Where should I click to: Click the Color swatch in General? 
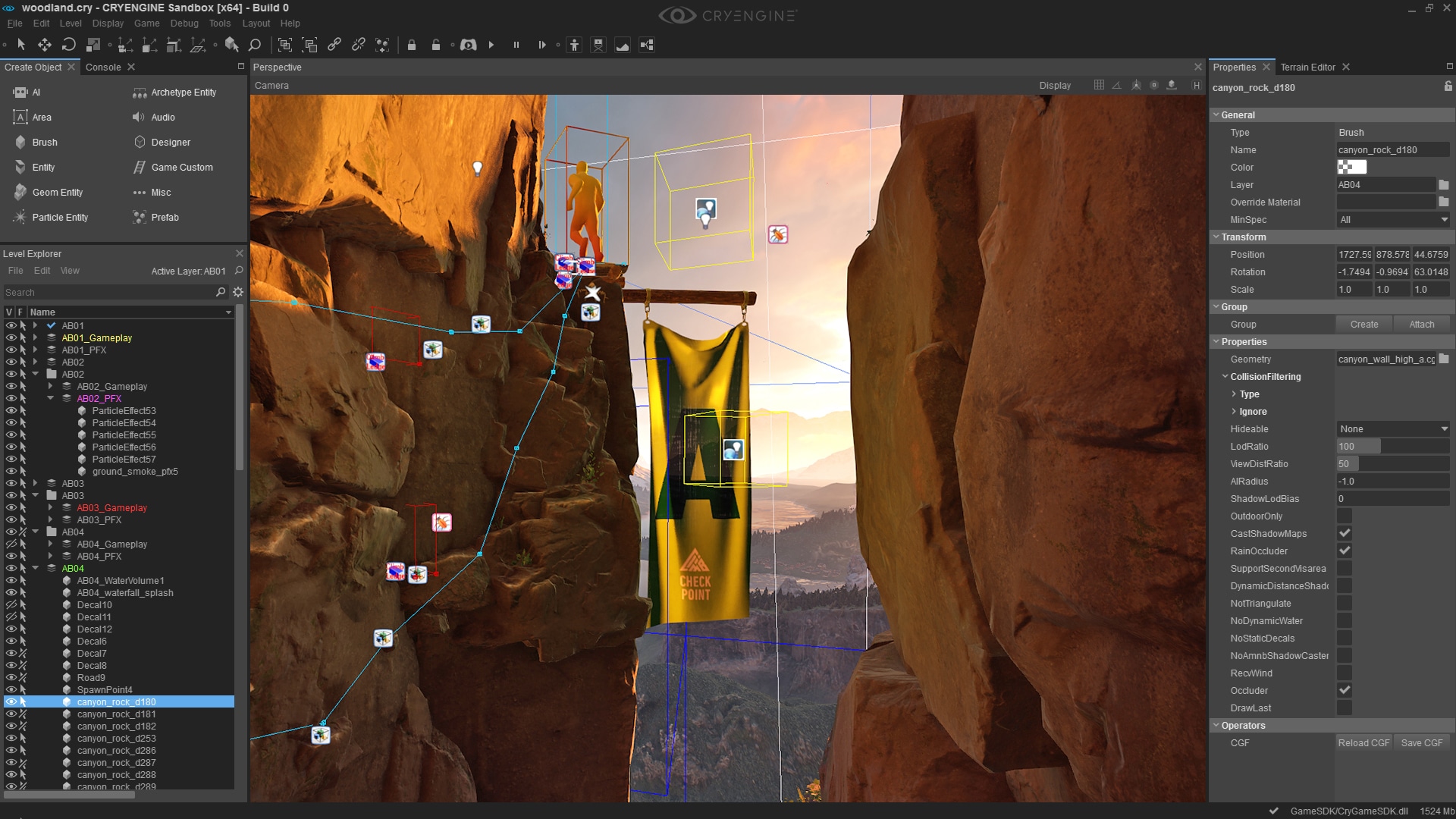(x=1351, y=168)
